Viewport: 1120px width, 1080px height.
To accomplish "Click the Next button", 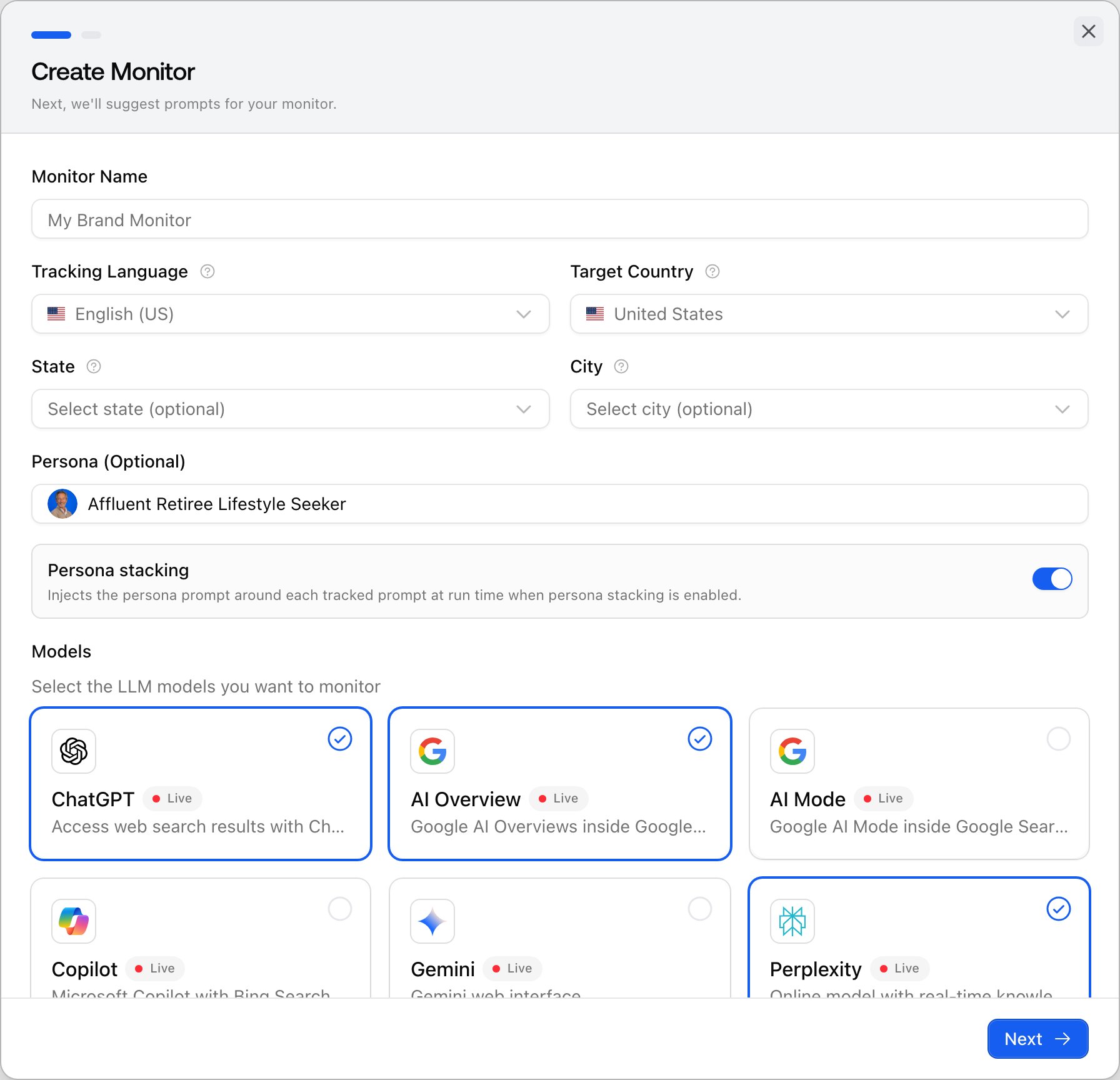I will [x=1038, y=1039].
